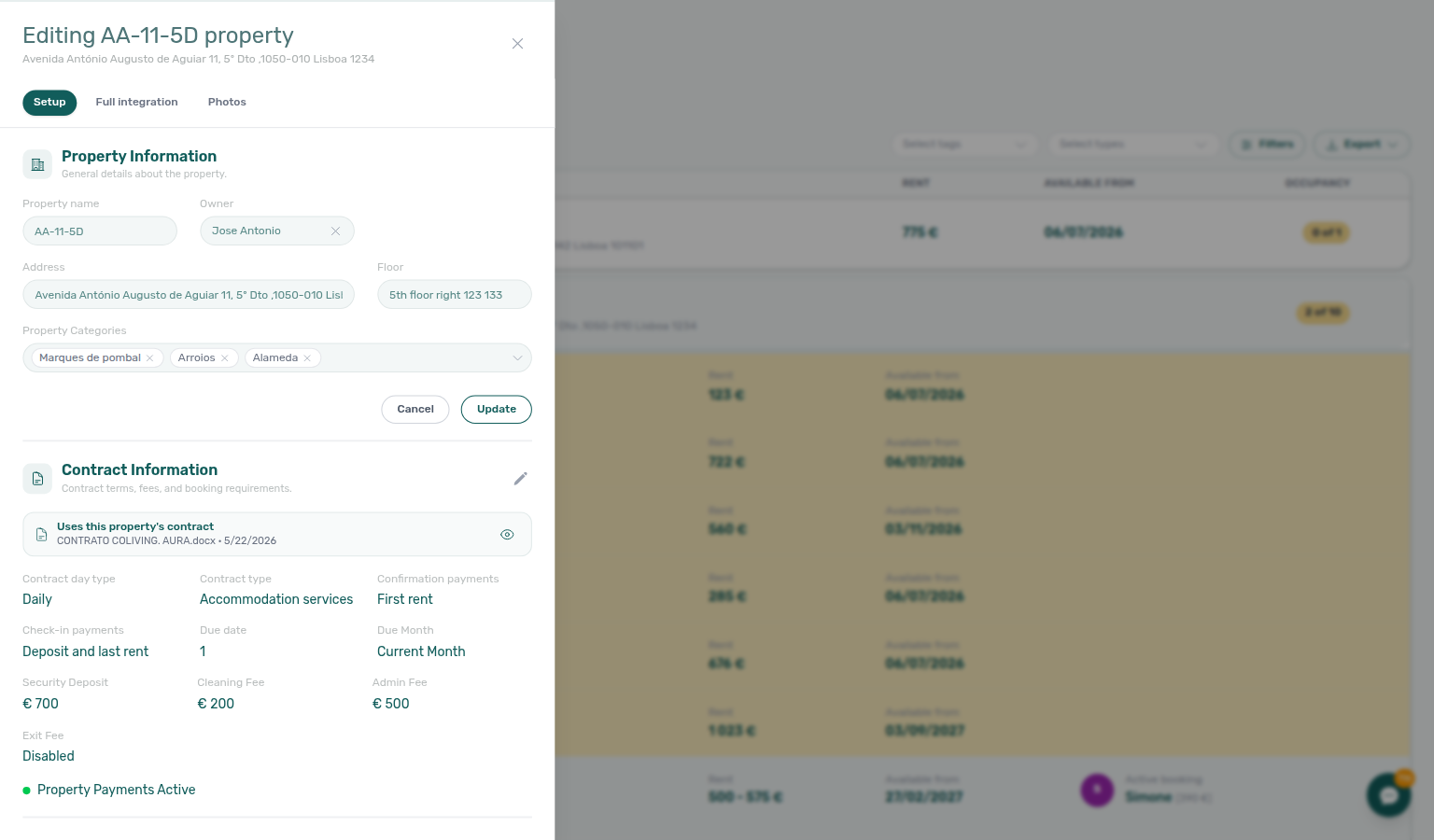Open the chat widget in background page
Screen dimensions: 1434x840
click(1388, 795)
